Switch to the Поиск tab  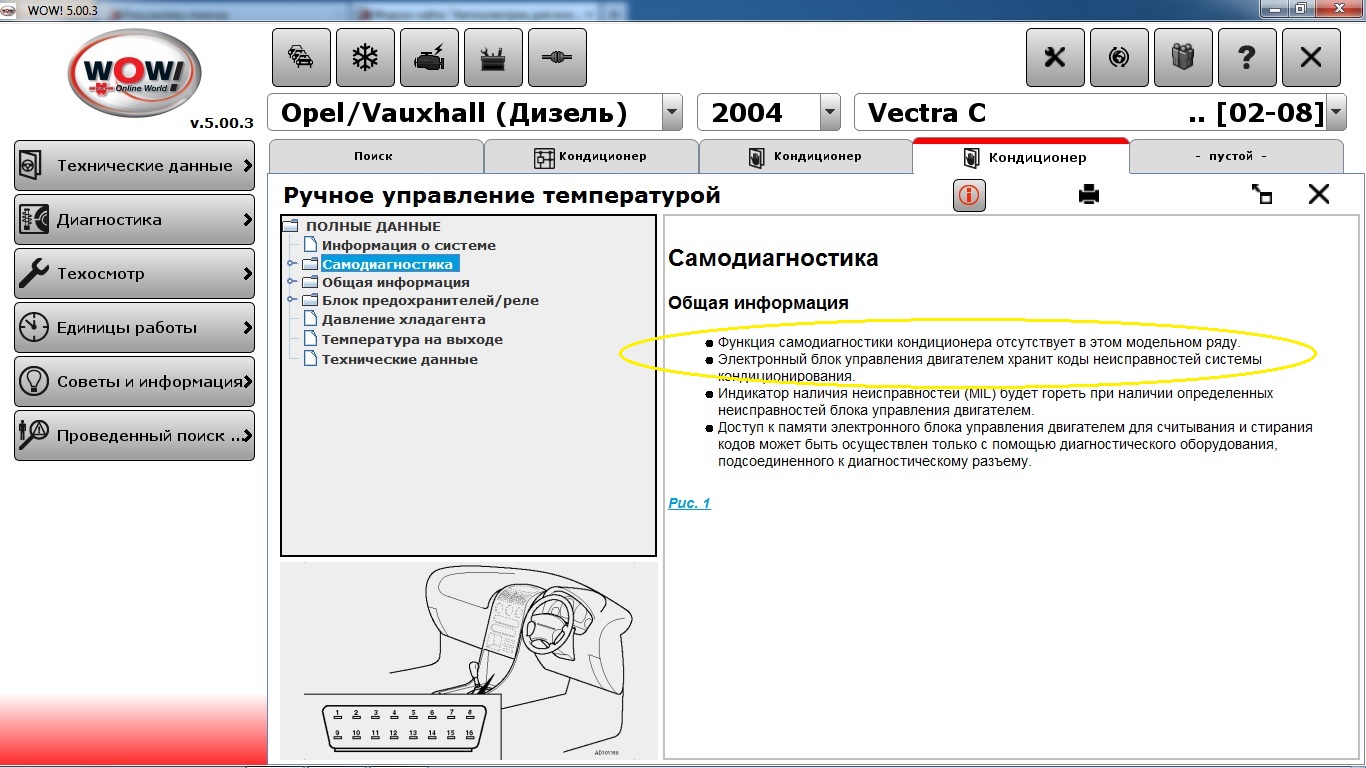point(376,157)
